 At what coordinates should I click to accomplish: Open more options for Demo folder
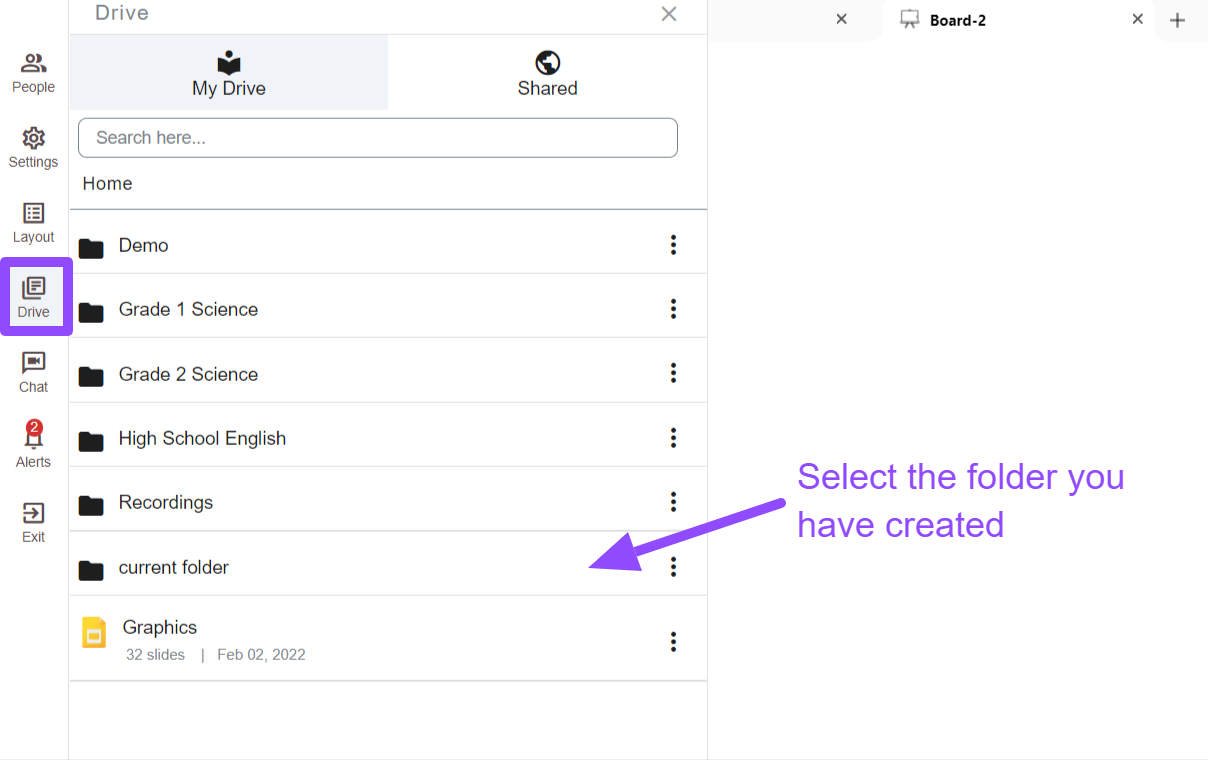click(x=673, y=245)
